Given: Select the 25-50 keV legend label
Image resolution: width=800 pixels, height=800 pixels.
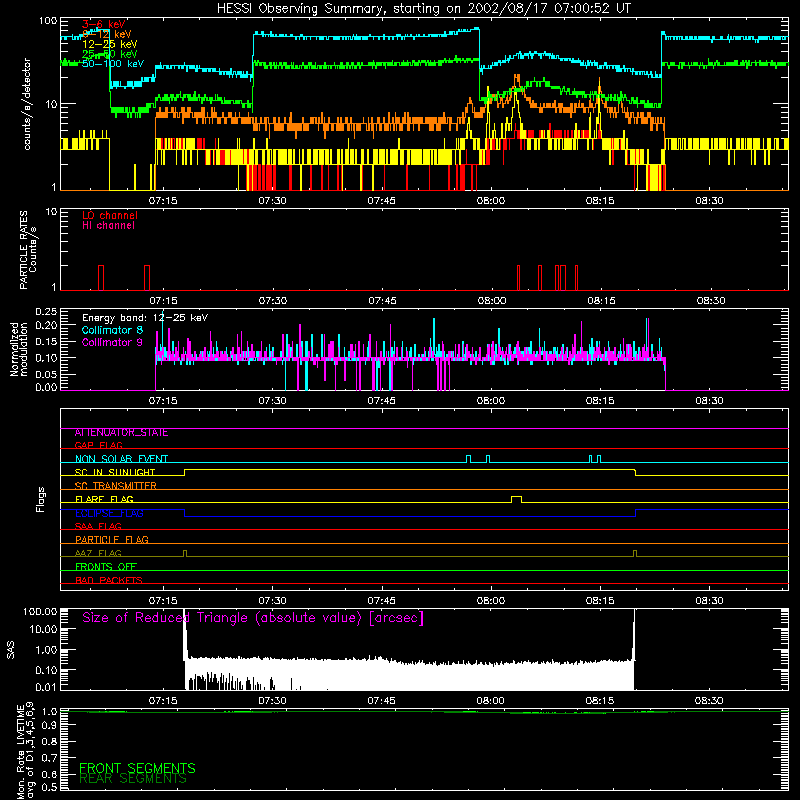Looking at the screenshot, I should tap(110, 54).
